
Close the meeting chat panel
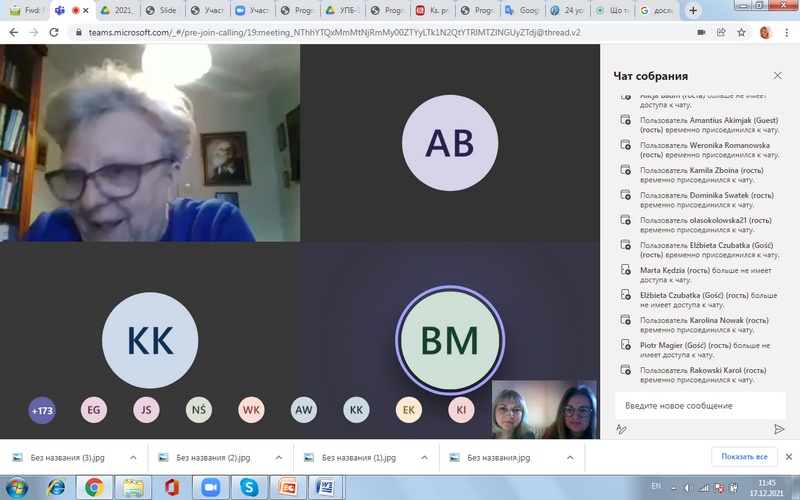pyautogui.click(x=778, y=76)
